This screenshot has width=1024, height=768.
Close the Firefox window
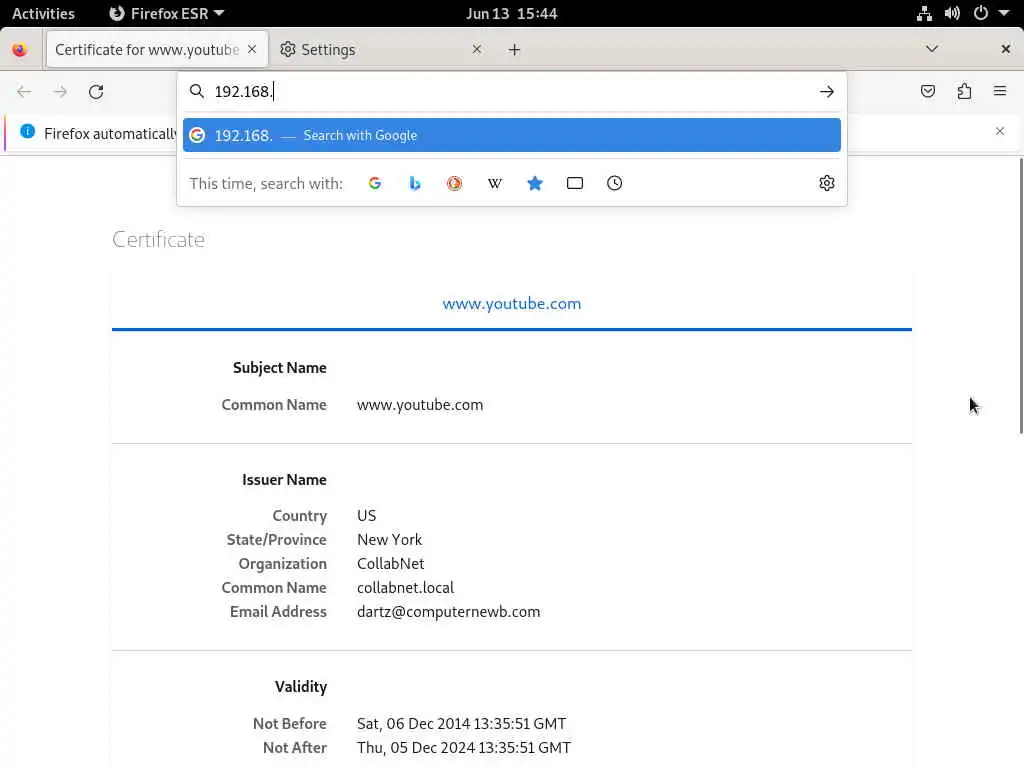[x=1006, y=49]
